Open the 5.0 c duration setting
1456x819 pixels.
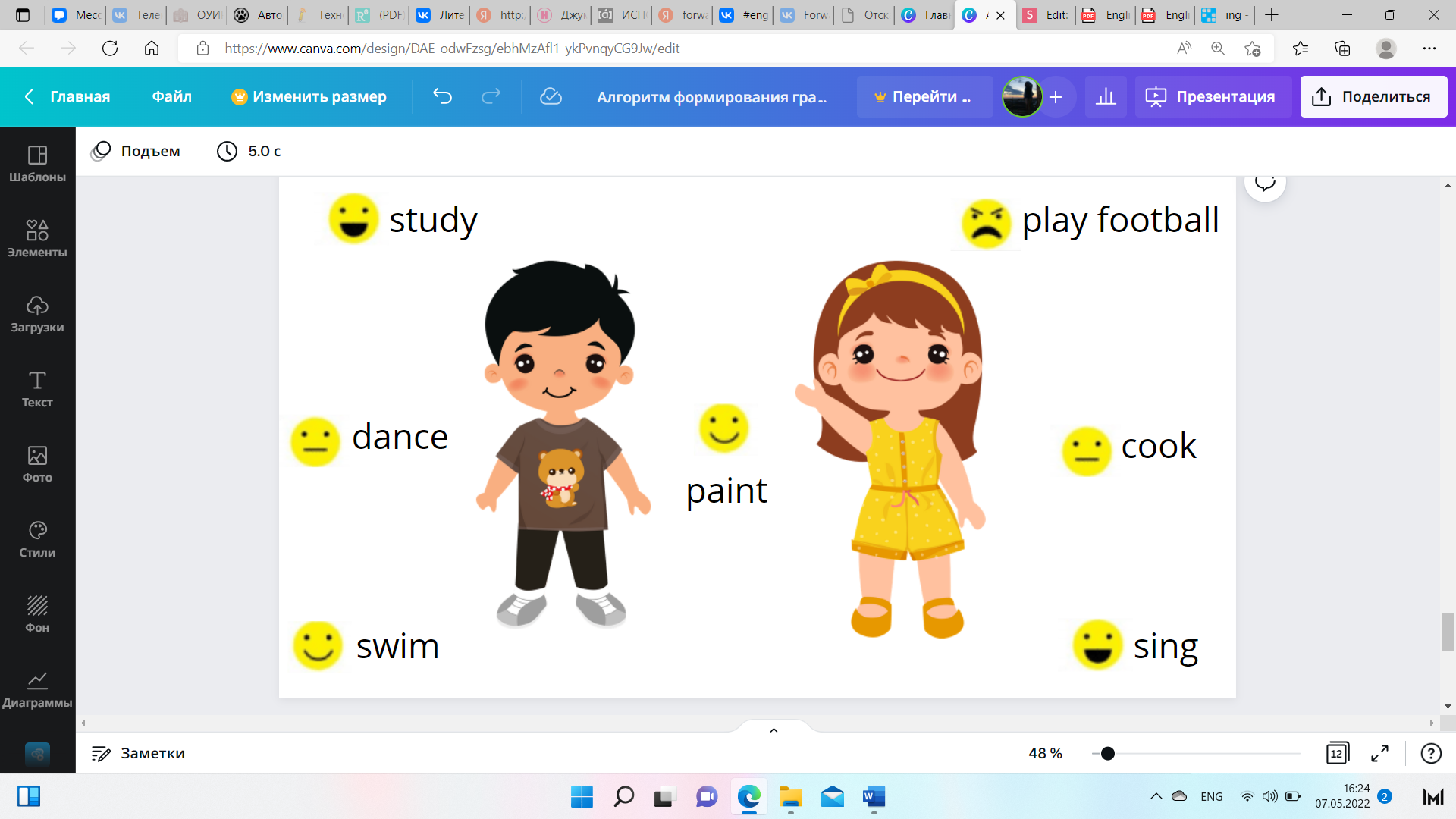pos(249,151)
